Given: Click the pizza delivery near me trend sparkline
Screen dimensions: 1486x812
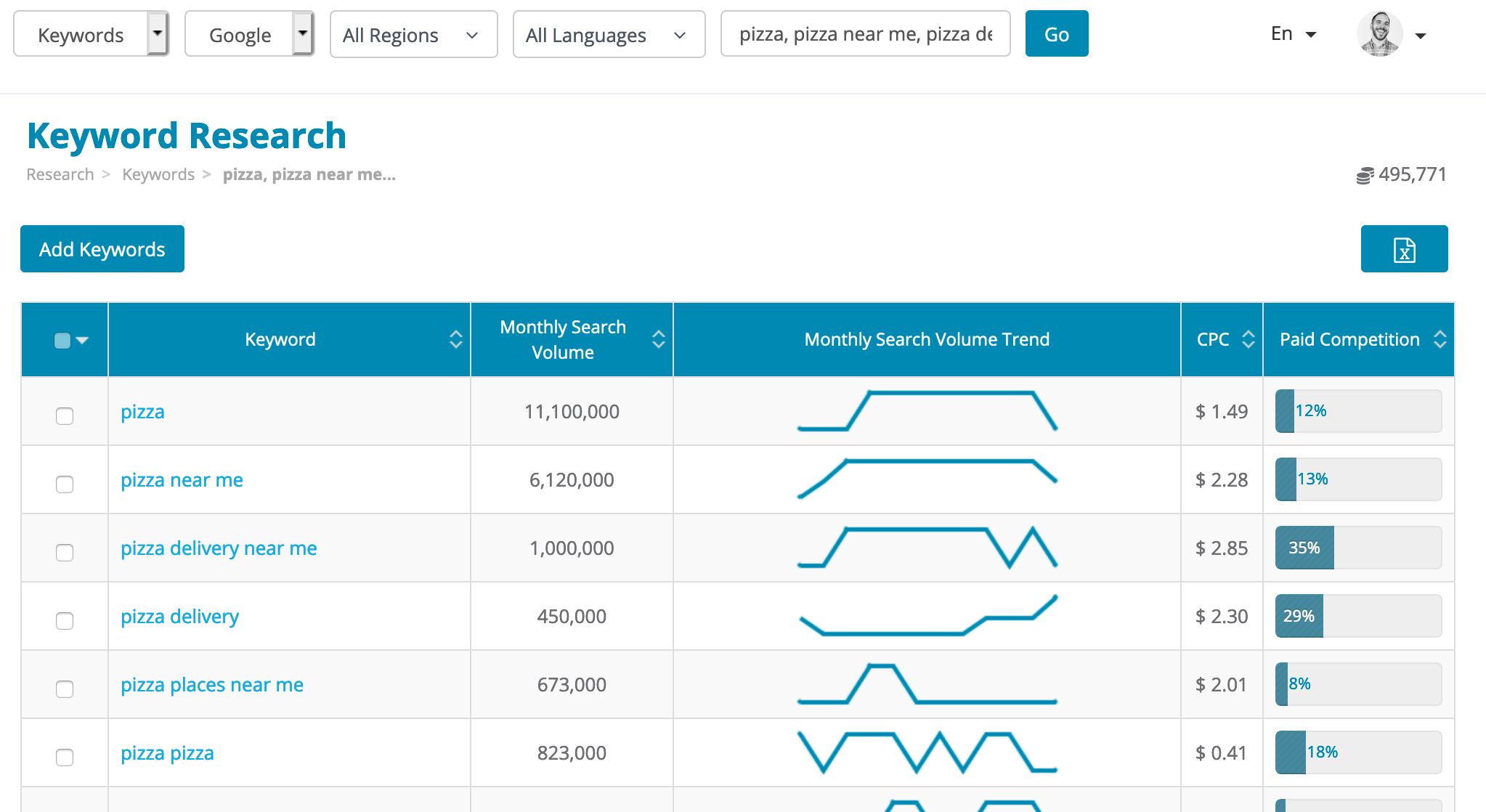Looking at the screenshot, I should pyautogui.click(x=927, y=548).
